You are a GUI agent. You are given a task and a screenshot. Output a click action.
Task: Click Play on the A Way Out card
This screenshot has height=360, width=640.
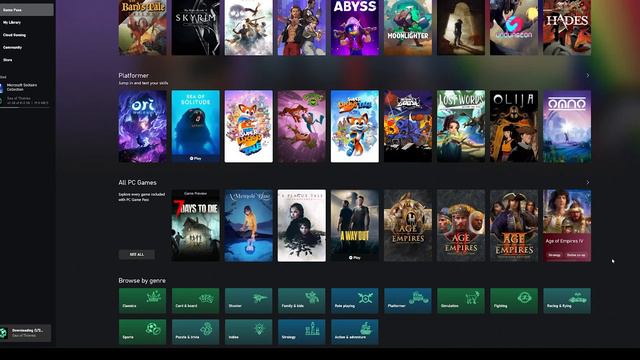(x=355, y=258)
